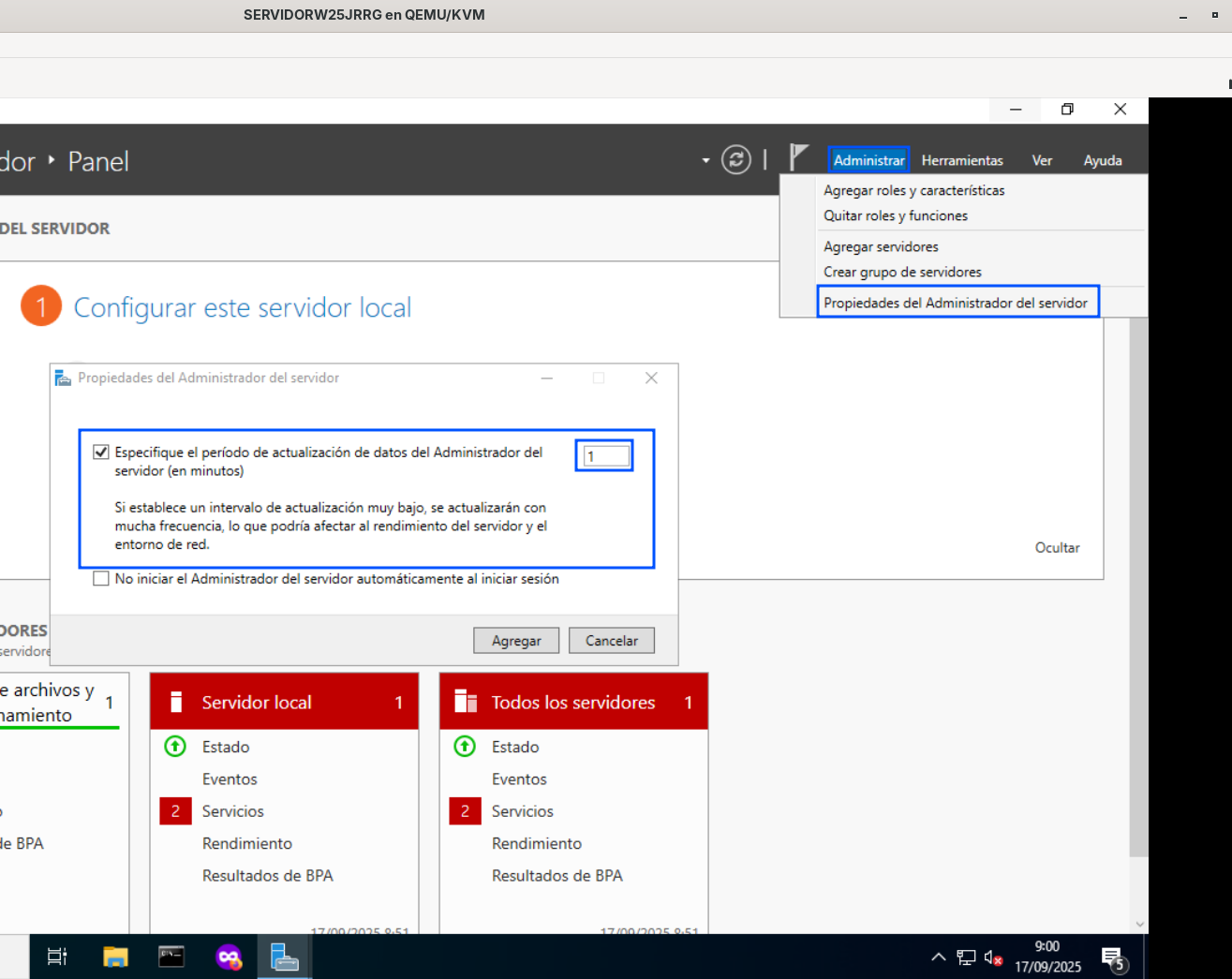
Task: Click the vertical scrollbar of Server Manager
Action: (1138, 586)
